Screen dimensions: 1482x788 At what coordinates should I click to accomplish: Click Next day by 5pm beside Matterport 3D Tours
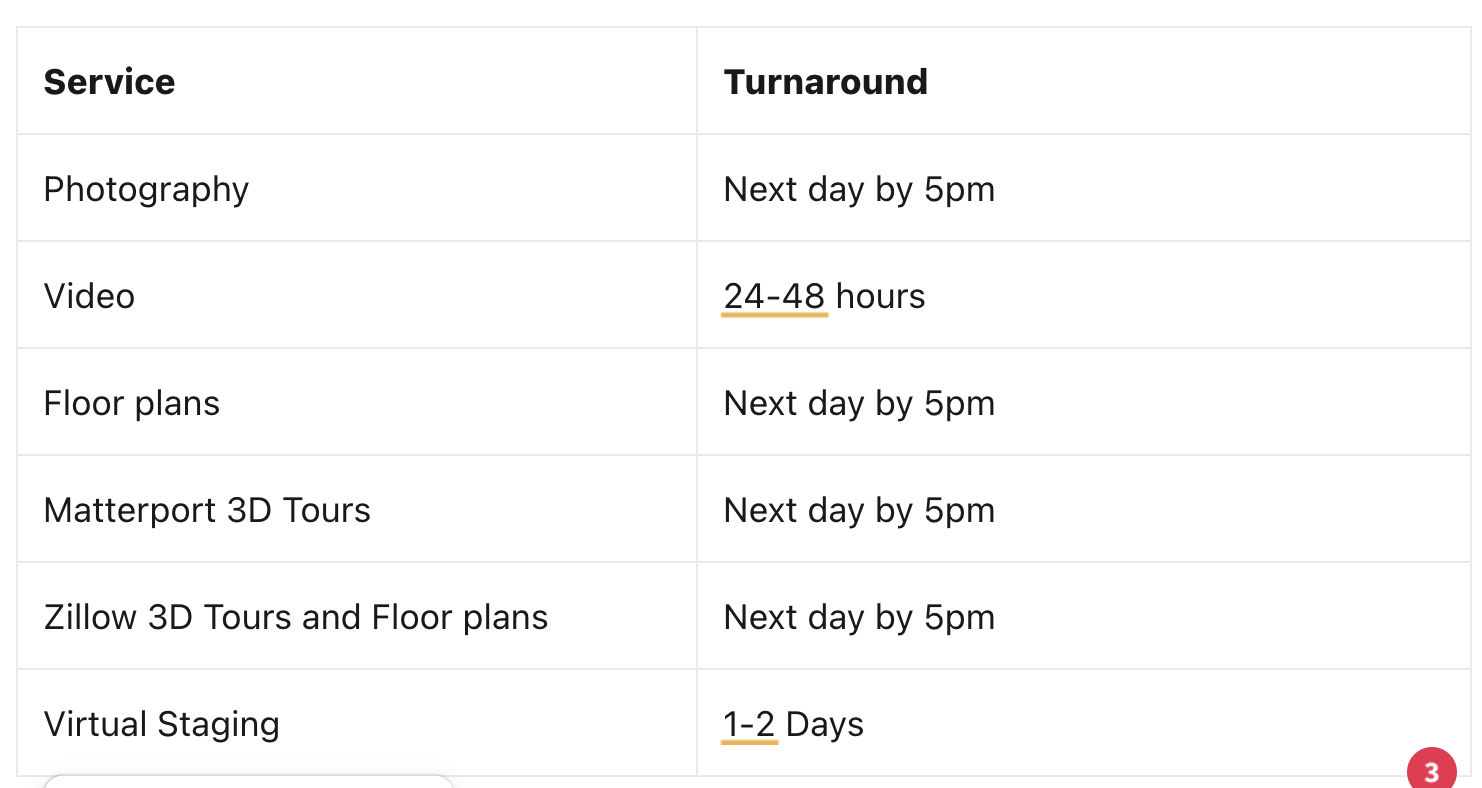[x=859, y=510]
